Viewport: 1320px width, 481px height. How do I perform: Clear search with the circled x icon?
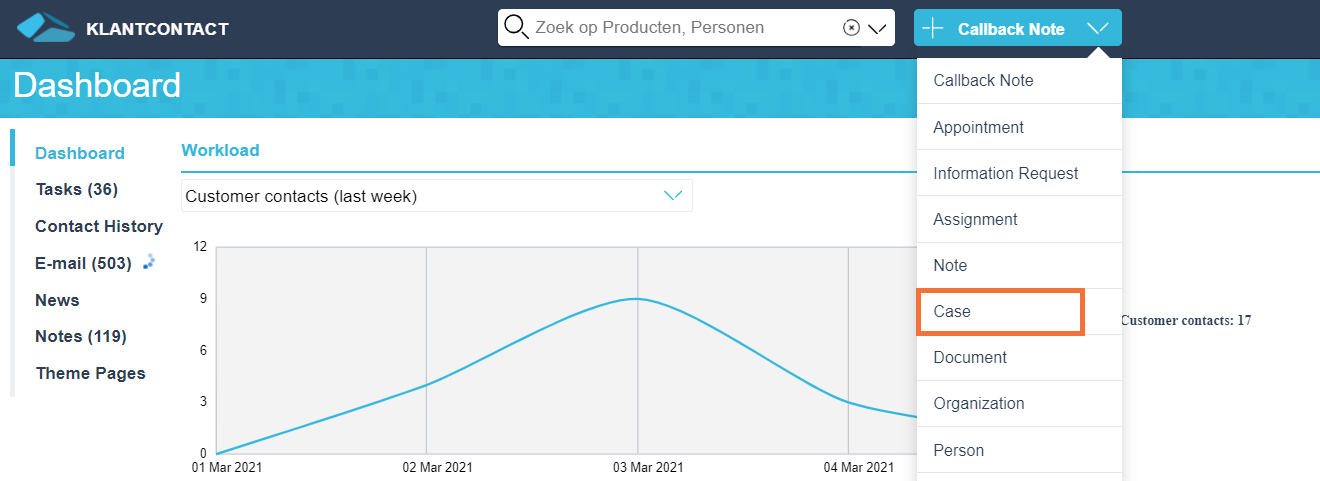851,28
